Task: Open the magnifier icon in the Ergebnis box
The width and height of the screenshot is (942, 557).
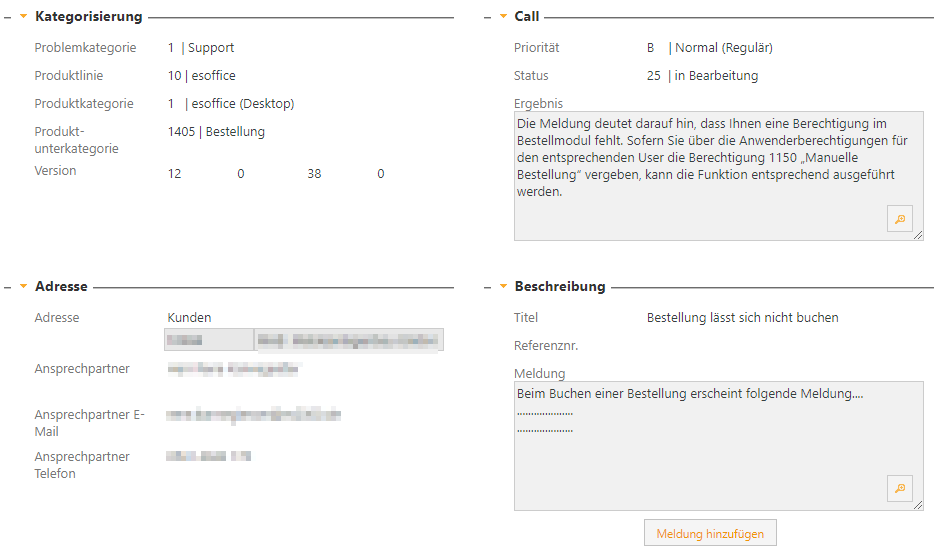Action: coord(900,219)
